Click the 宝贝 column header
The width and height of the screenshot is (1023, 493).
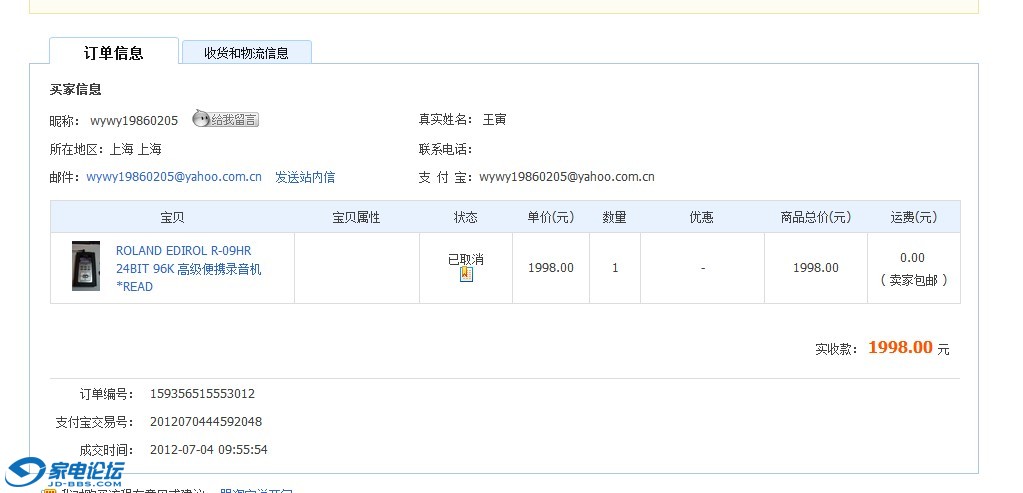click(172, 217)
